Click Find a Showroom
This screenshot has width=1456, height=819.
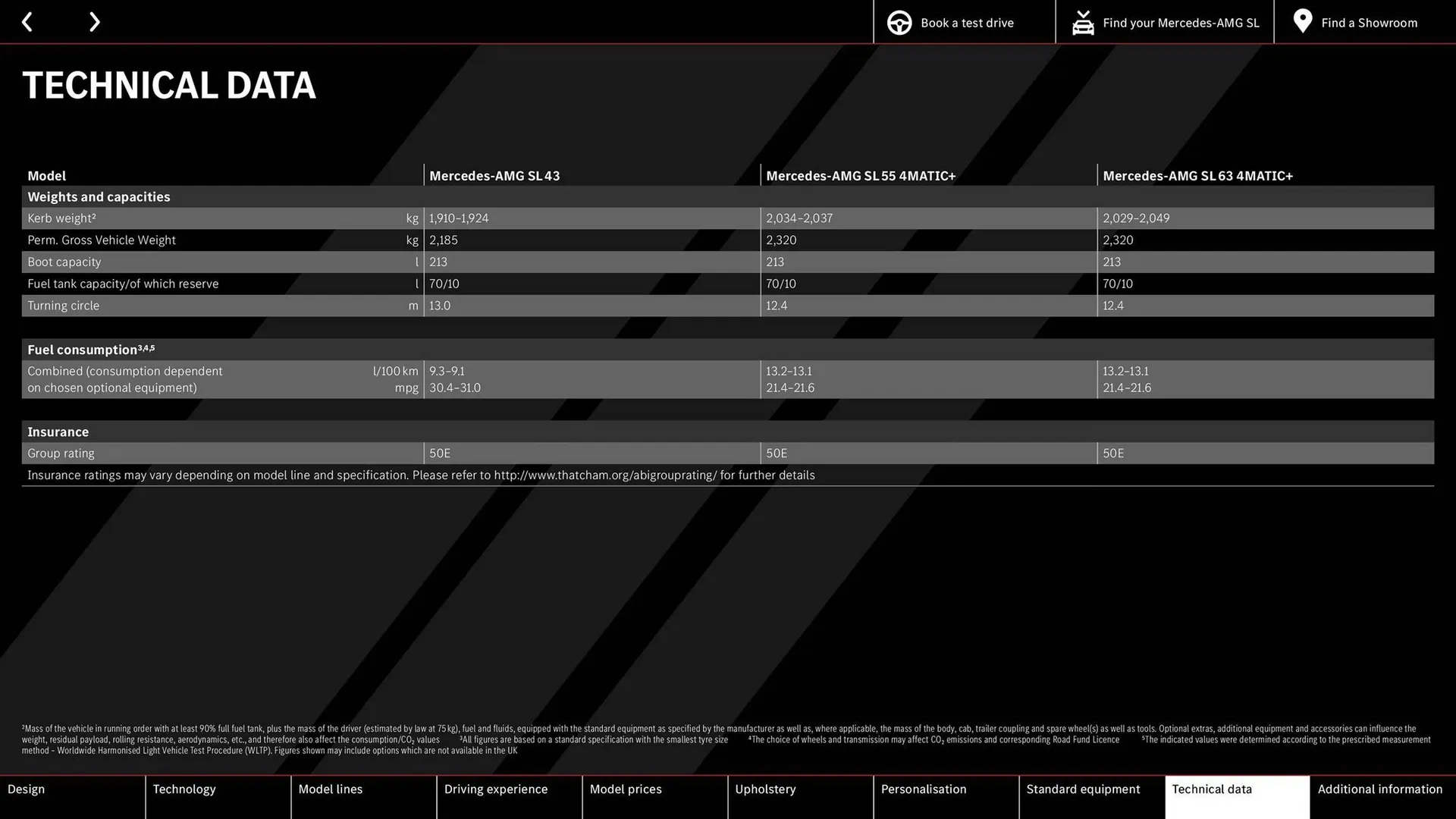point(1369,22)
